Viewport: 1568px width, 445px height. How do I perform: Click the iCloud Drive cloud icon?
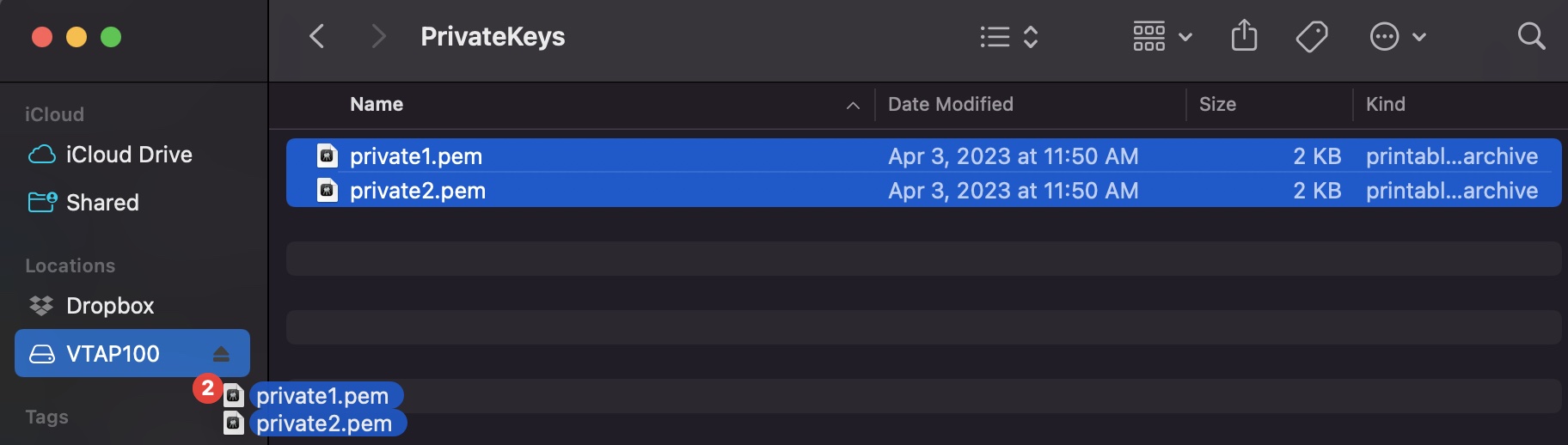tap(42, 155)
